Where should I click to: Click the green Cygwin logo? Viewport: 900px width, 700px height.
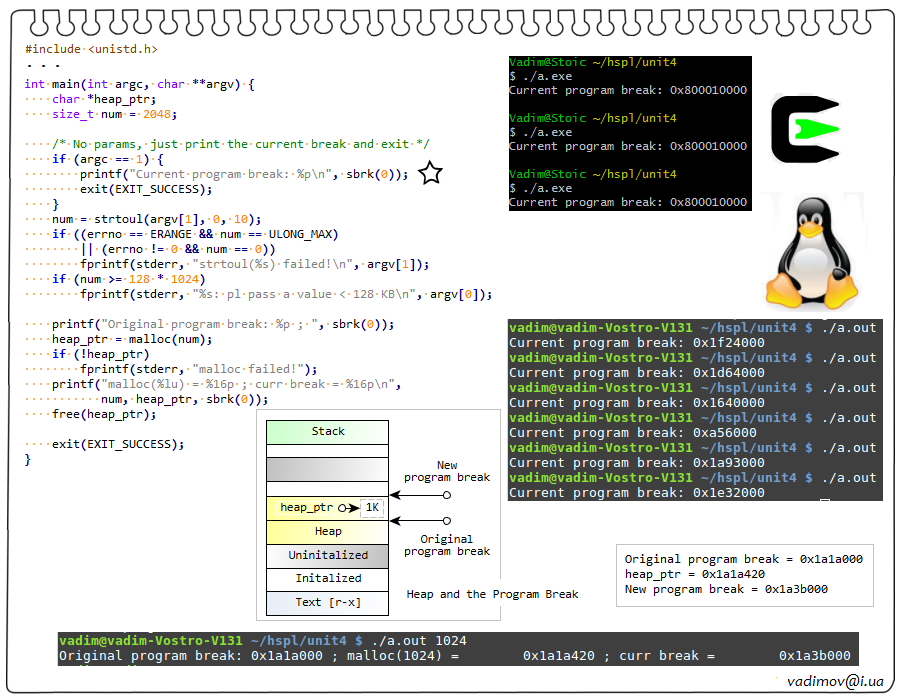coord(805,129)
